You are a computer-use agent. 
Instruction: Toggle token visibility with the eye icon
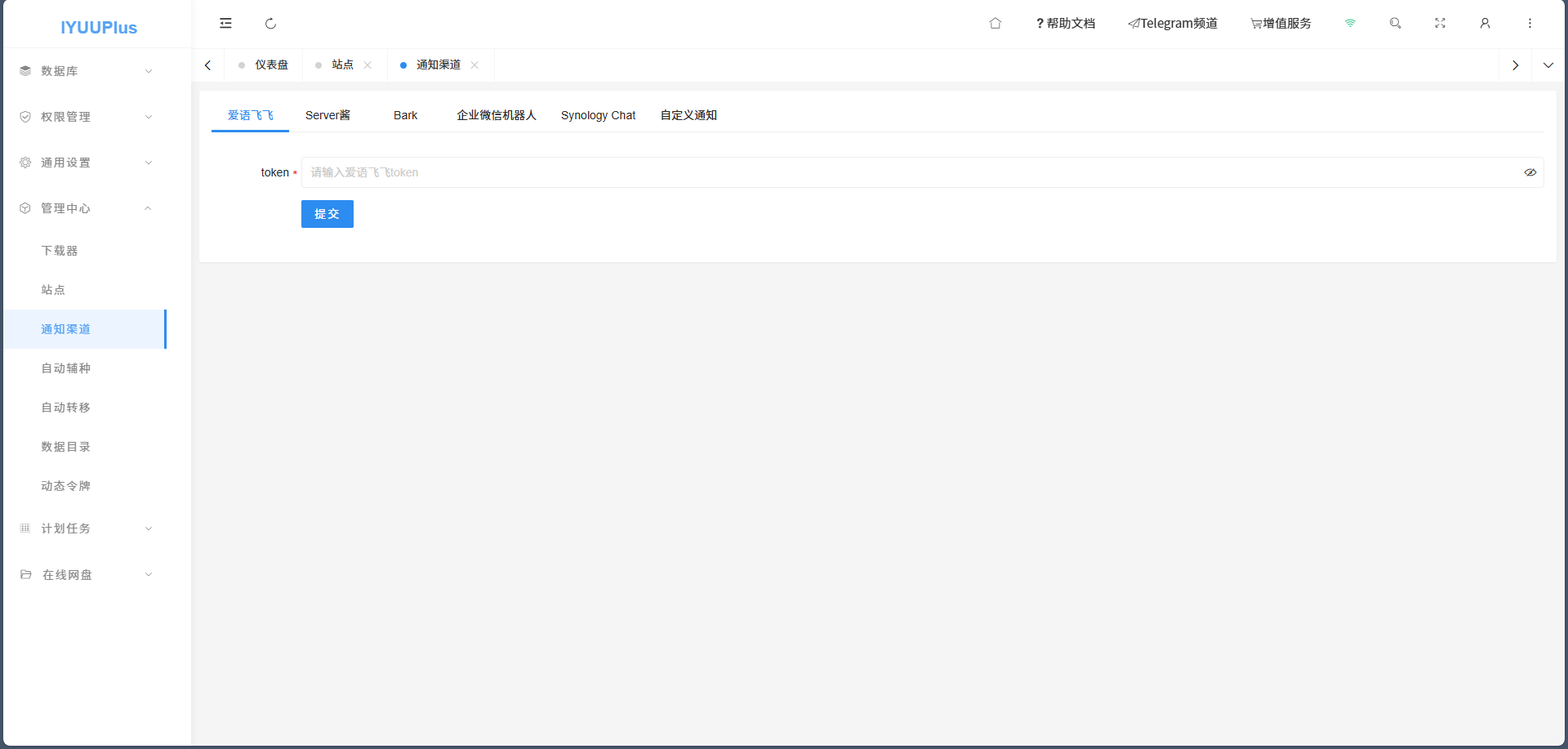coord(1530,172)
